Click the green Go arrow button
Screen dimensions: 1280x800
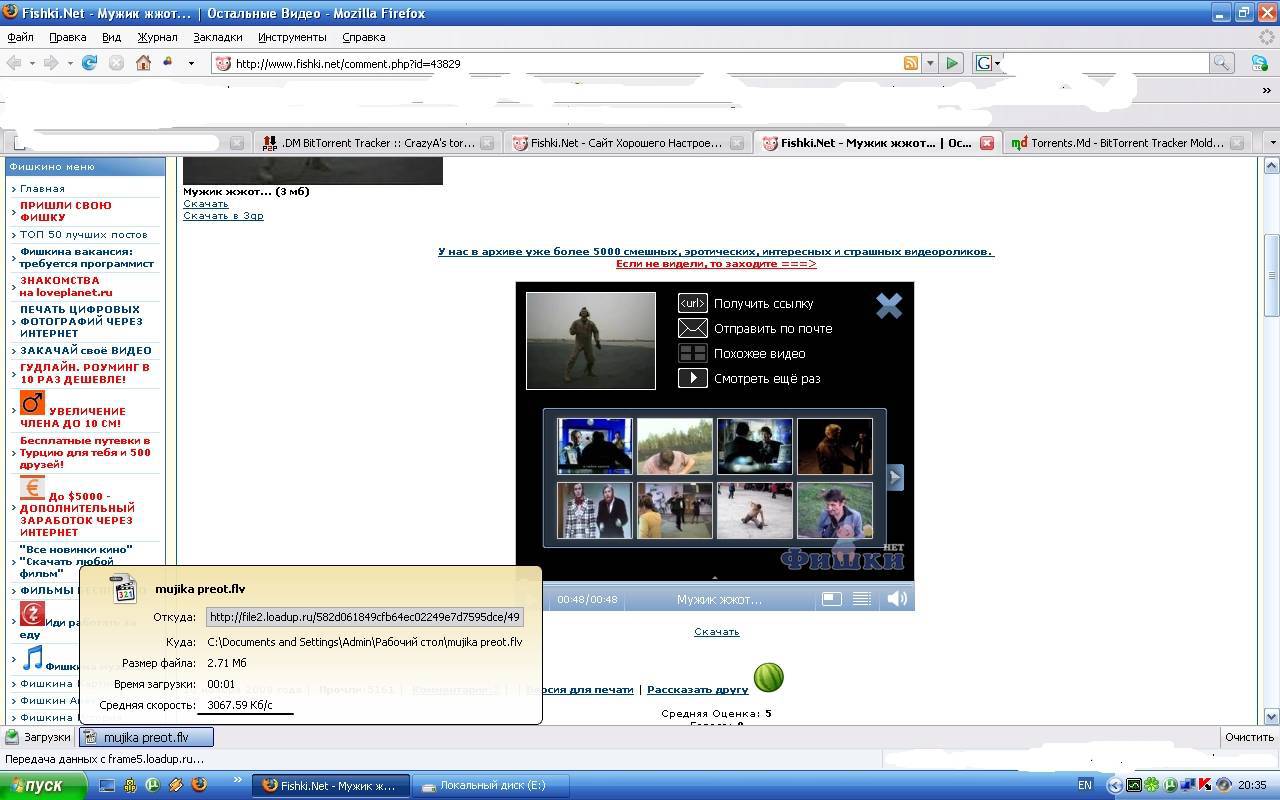[x=952, y=63]
